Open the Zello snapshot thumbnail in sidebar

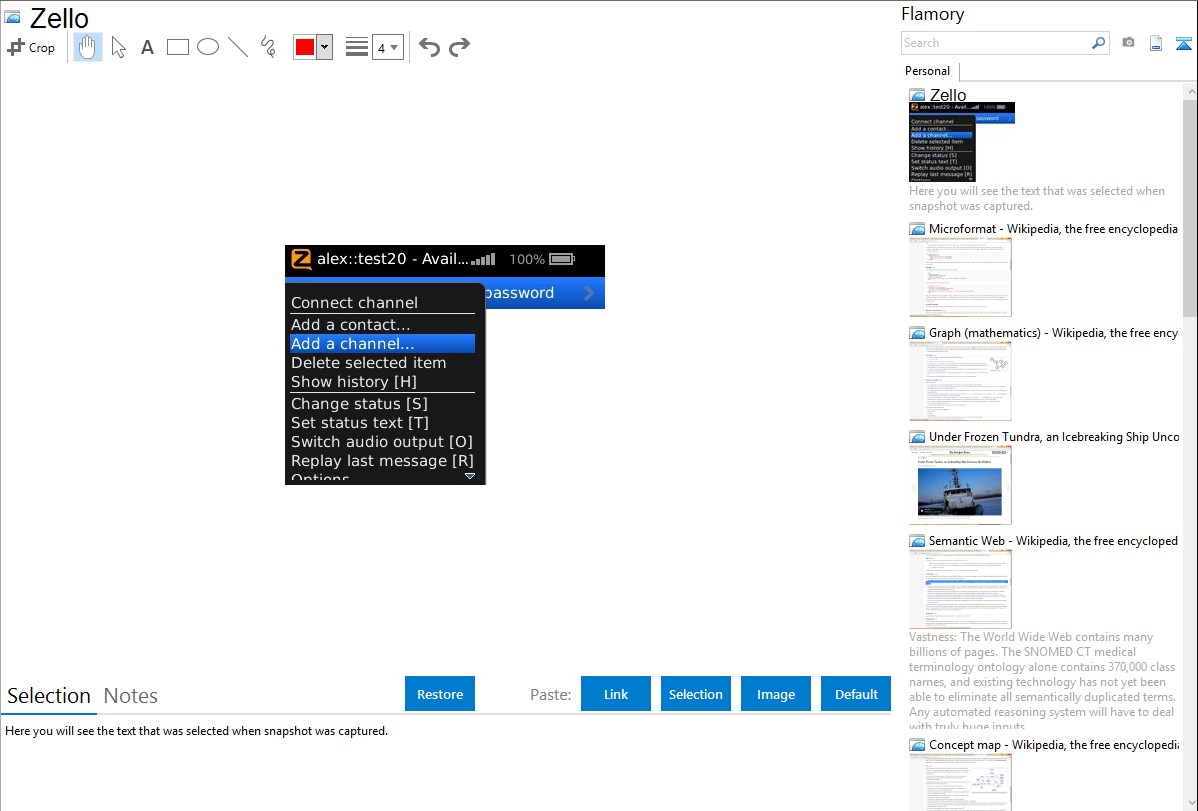[x=961, y=142]
